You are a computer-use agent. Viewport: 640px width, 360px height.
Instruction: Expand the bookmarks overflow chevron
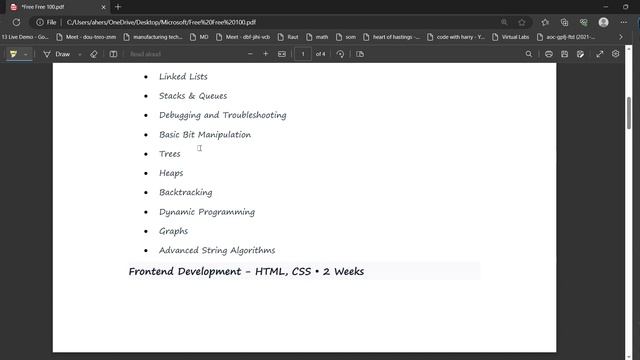(x=621, y=37)
